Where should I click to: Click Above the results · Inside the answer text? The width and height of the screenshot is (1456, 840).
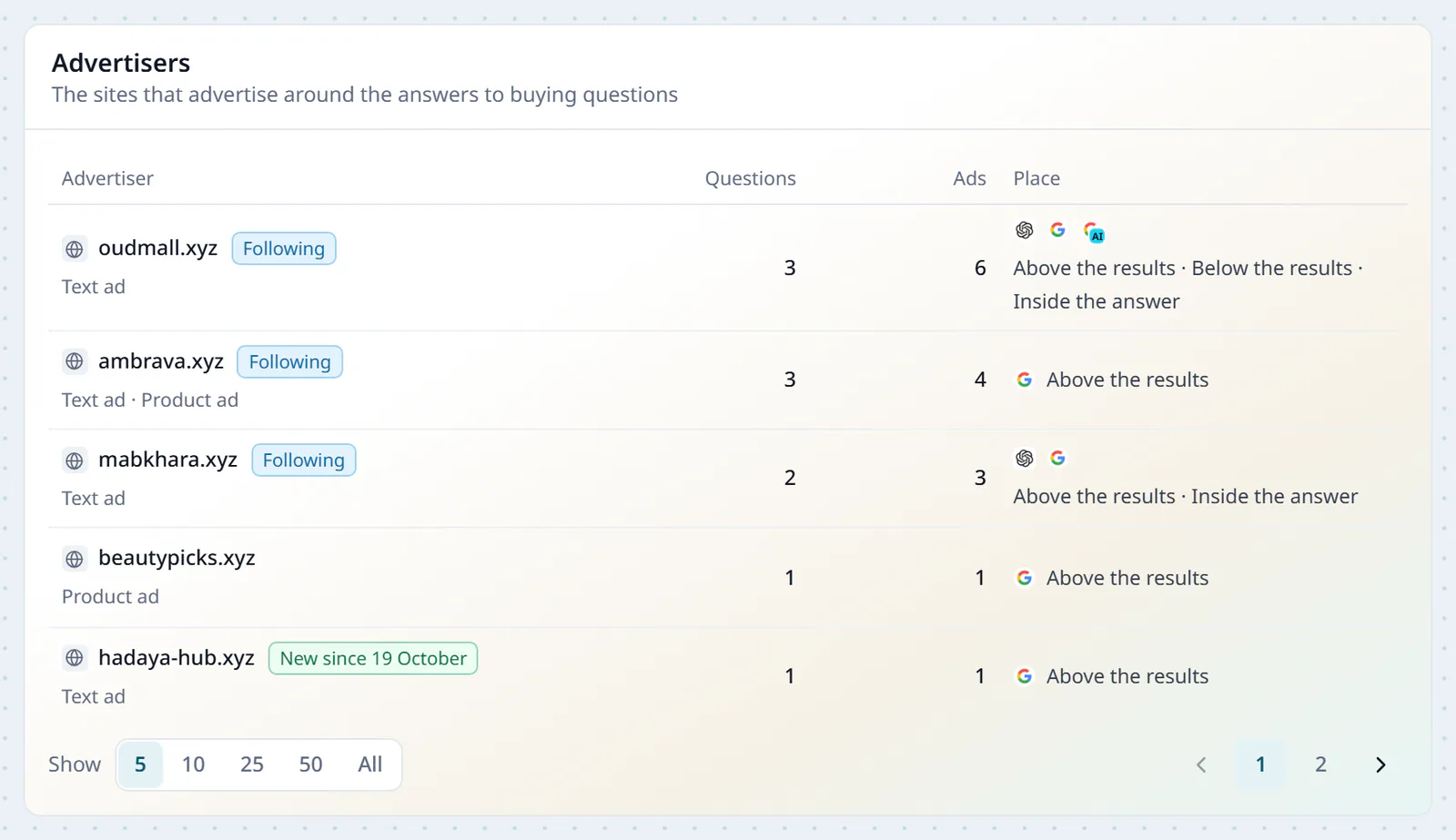tap(1186, 497)
